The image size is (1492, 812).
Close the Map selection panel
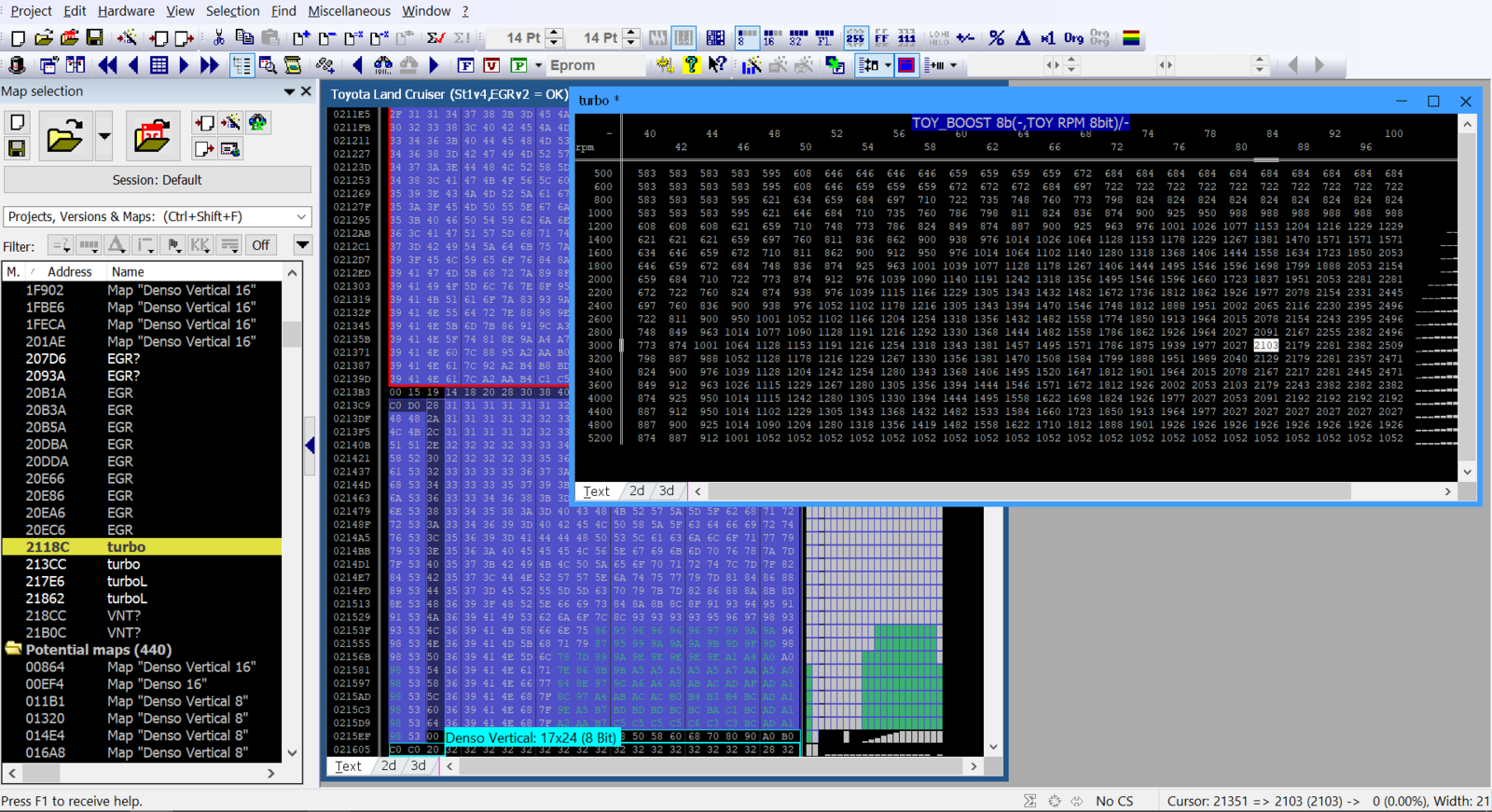[306, 91]
